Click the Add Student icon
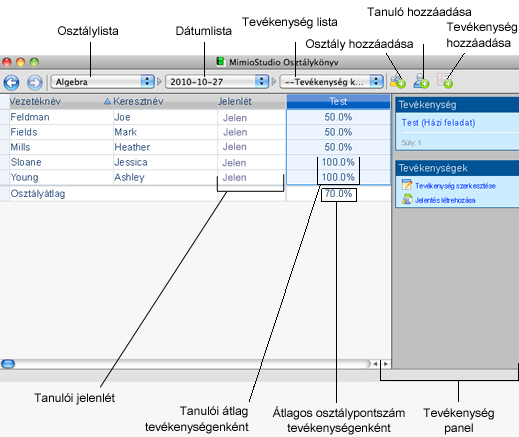Screen dimensions: 519x437 [421, 81]
